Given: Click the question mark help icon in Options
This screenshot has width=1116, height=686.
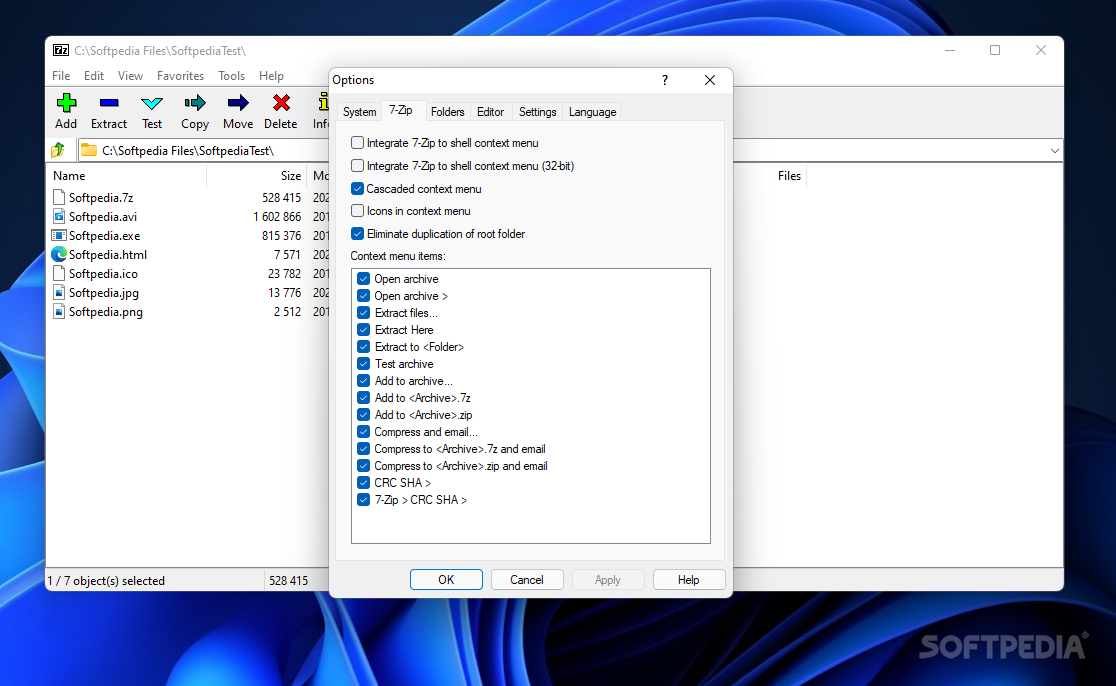Looking at the screenshot, I should (665, 80).
